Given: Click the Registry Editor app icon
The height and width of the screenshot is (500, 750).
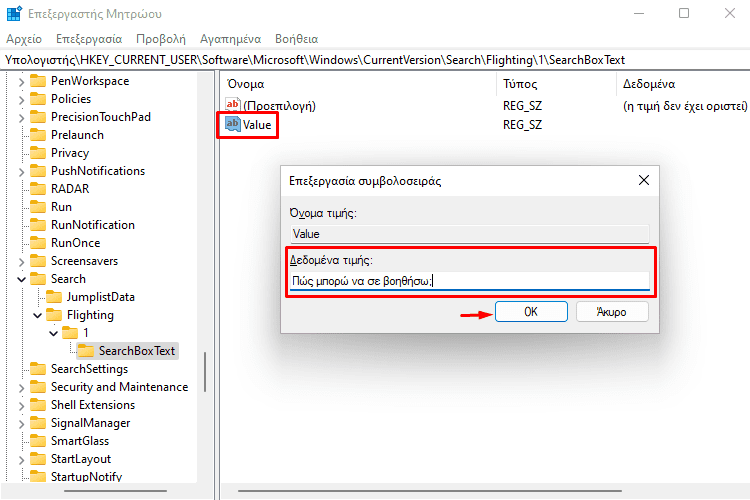Looking at the screenshot, I should pos(14,13).
